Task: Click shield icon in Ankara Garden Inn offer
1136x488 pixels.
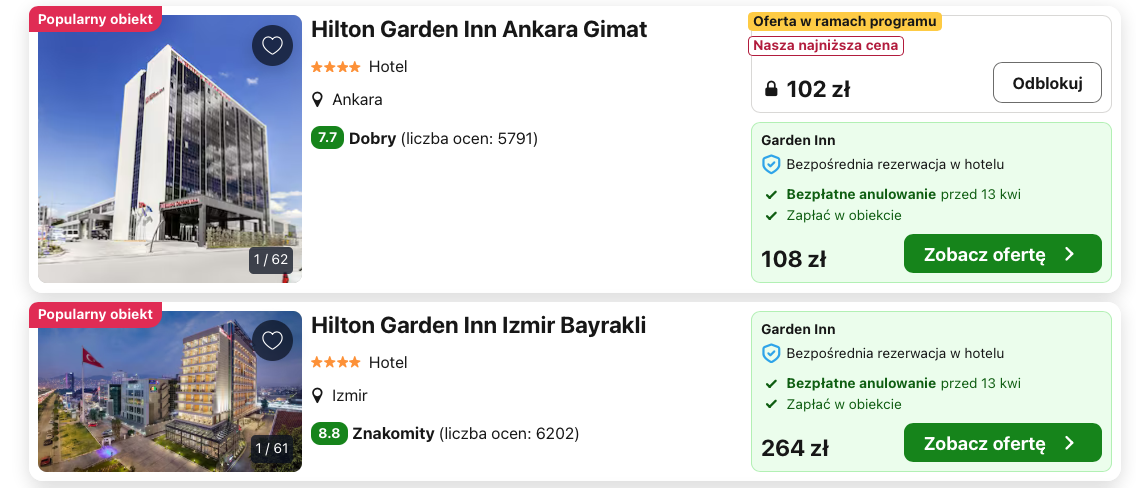Action: coord(770,164)
